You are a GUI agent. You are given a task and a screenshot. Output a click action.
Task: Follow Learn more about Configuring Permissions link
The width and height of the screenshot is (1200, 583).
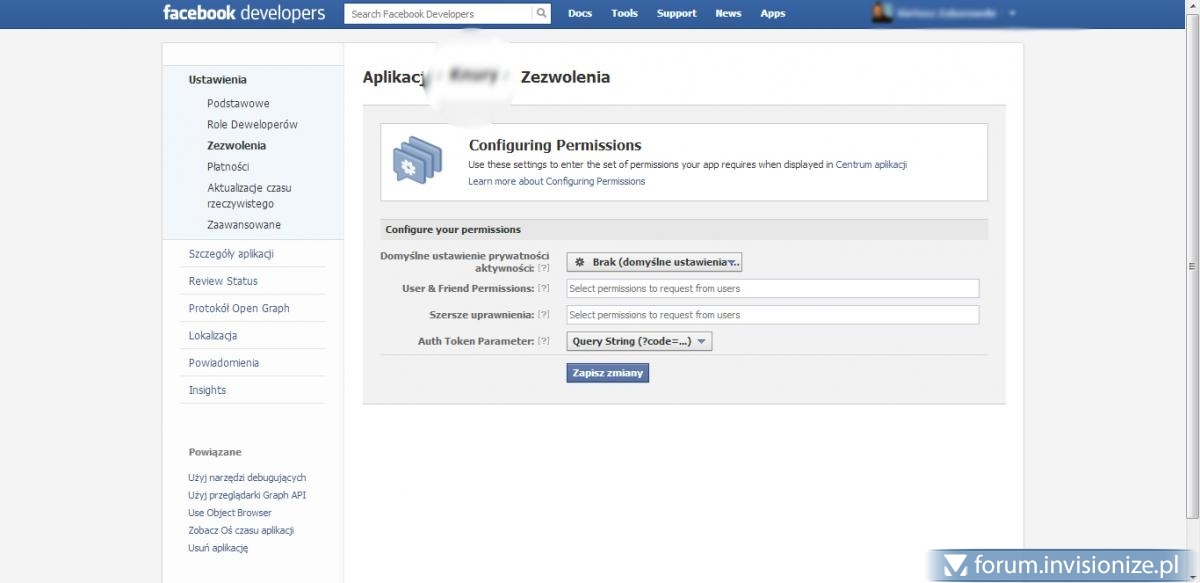point(556,182)
